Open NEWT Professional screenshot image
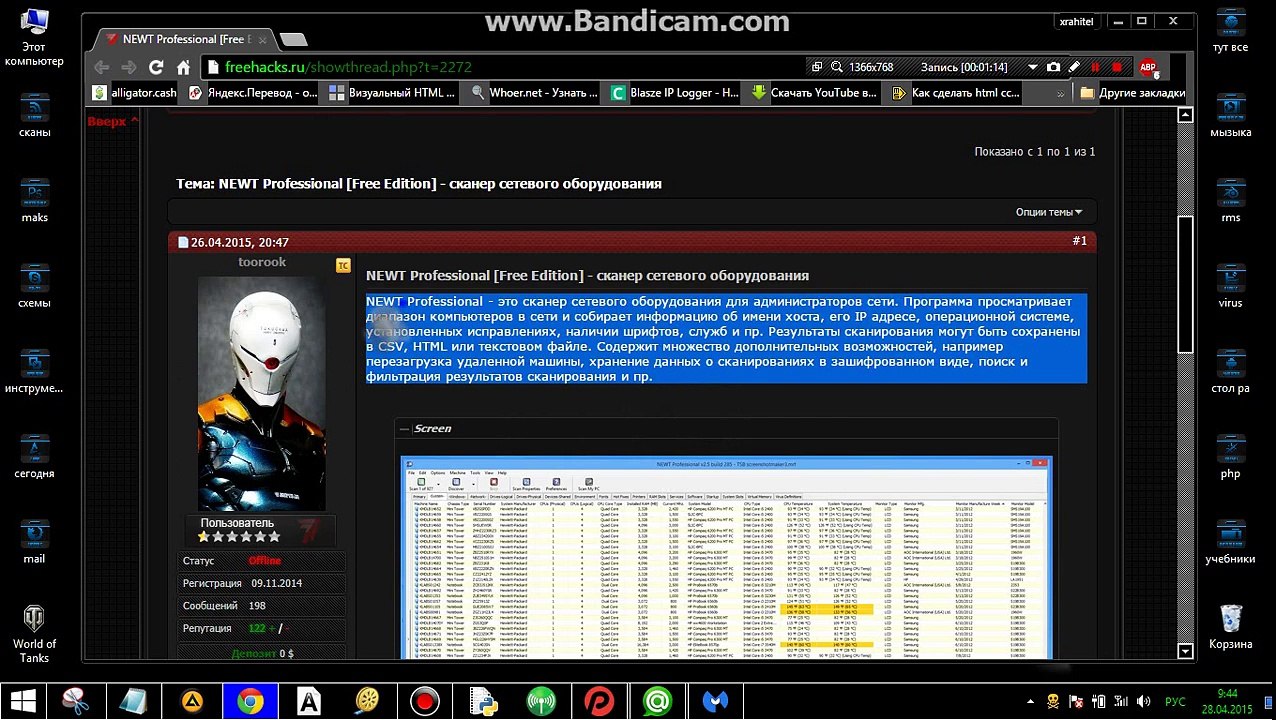The width and height of the screenshot is (1276, 720). coord(726,558)
